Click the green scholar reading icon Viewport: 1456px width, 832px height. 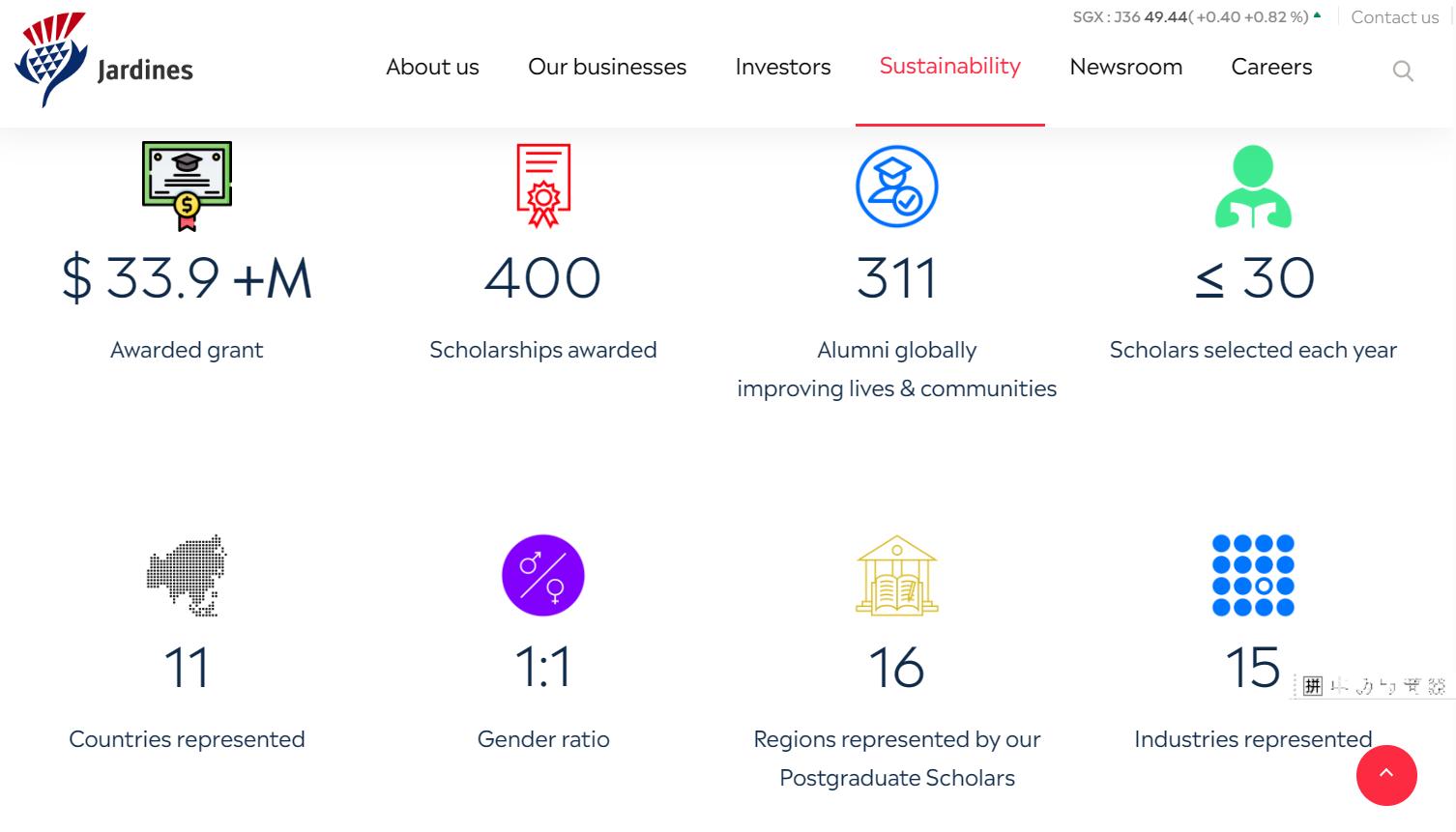coord(1253,186)
